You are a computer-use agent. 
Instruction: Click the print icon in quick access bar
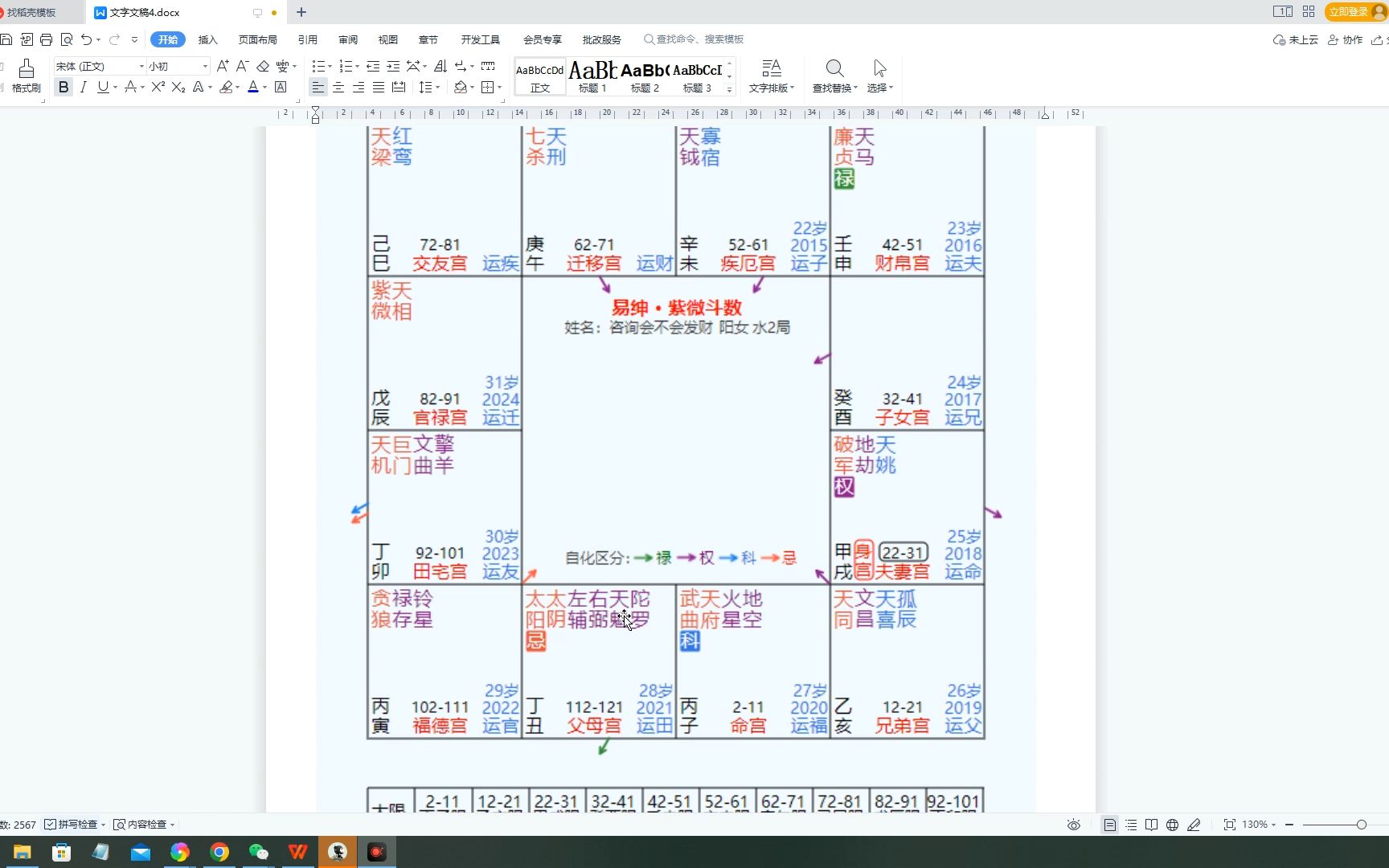tap(46, 39)
